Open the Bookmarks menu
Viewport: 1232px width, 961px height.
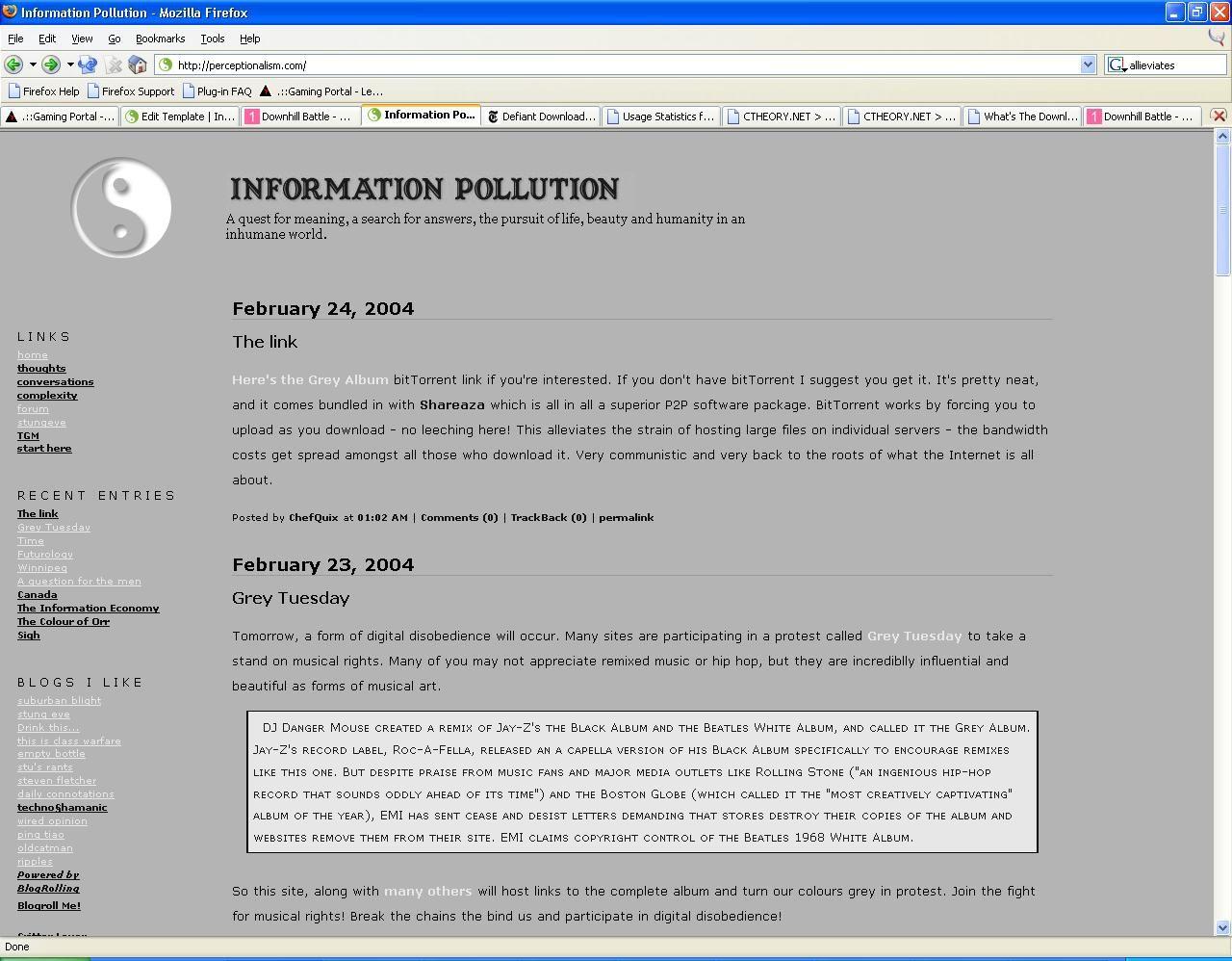coord(160,39)
